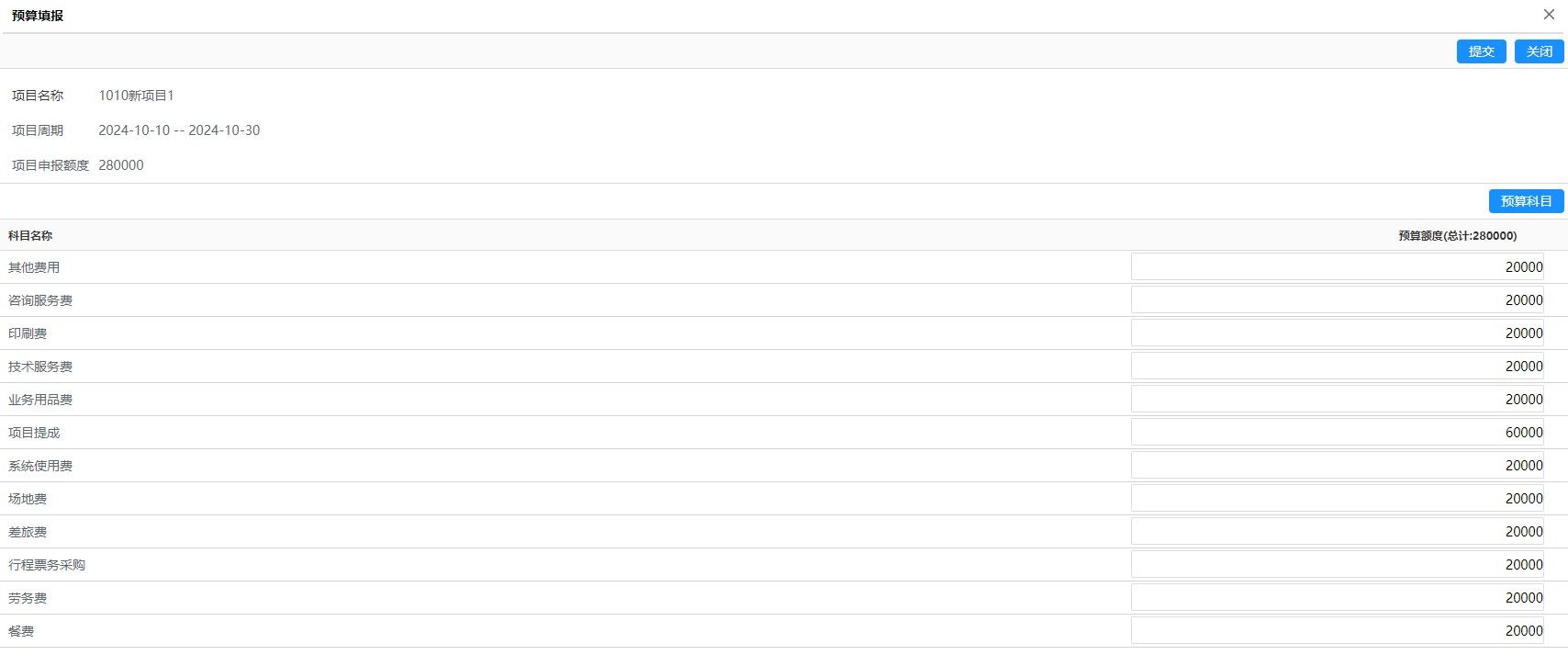Click the 技术服务费 budget input box
The image size is (1568, 666).
[1337, 367]
